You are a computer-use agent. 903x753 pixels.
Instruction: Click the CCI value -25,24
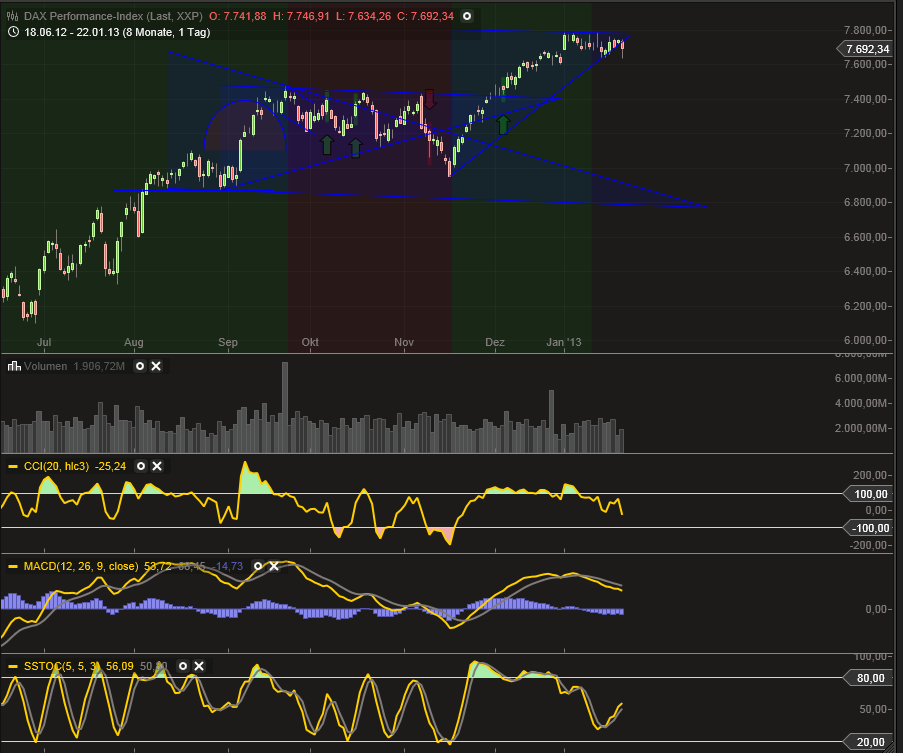[111, 466]
